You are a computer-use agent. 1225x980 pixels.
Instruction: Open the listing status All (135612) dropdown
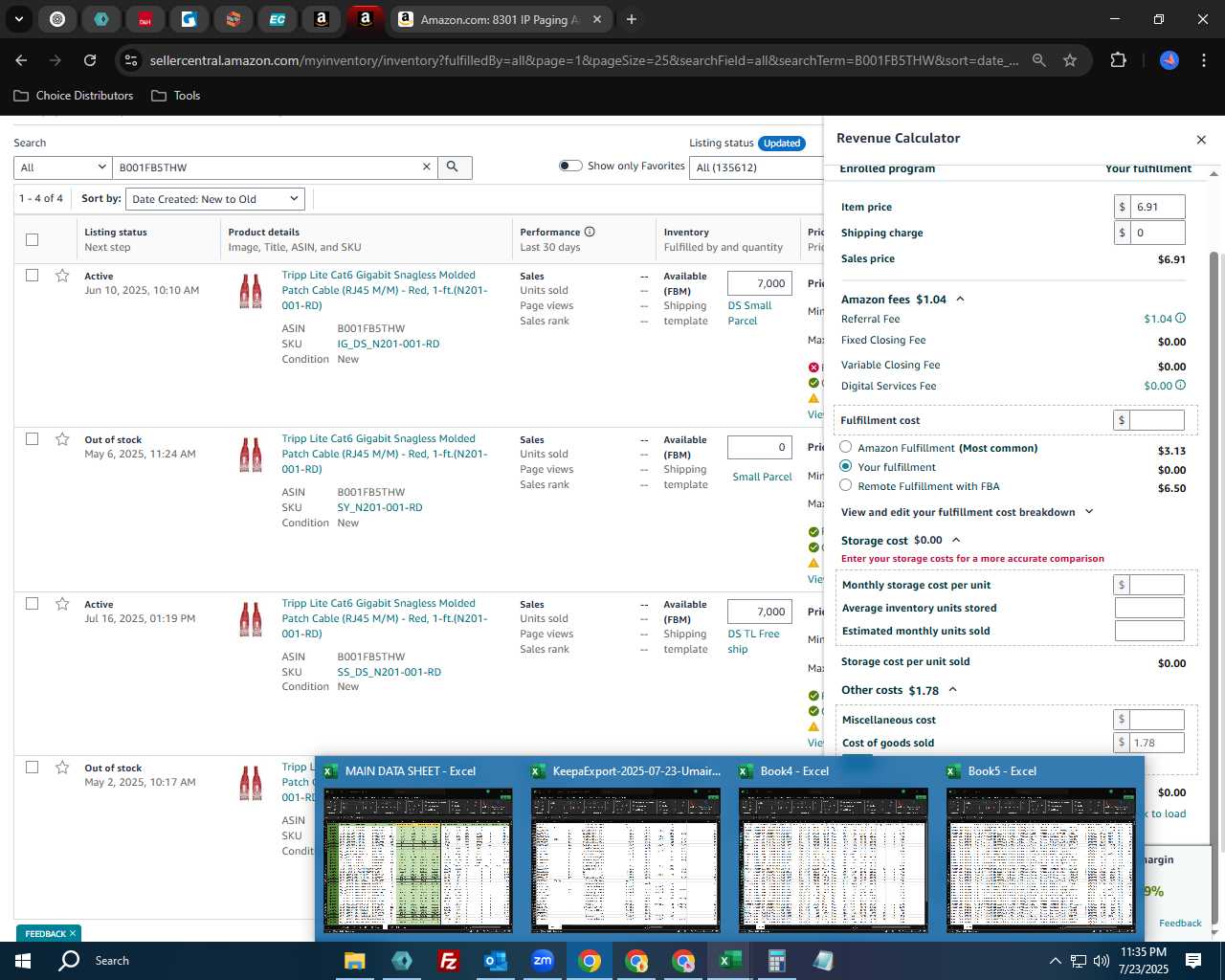[756, 167]
